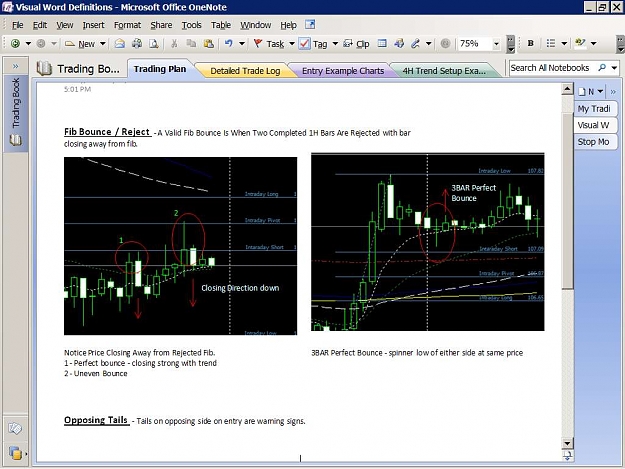Click the icon next to Help menu
Viewport: 625px width, 469px height.
point(310,25)
